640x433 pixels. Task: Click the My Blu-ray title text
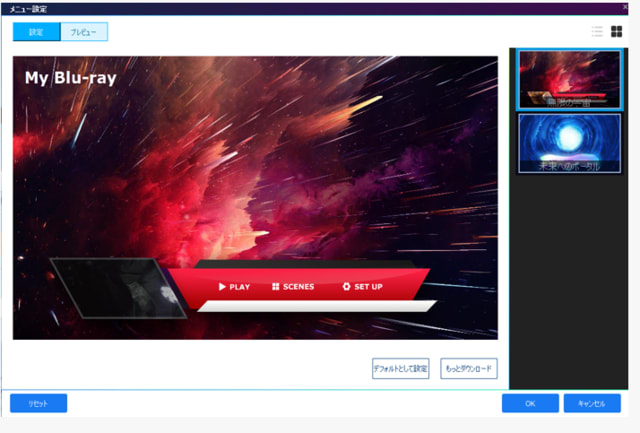[x=68, y=78]
